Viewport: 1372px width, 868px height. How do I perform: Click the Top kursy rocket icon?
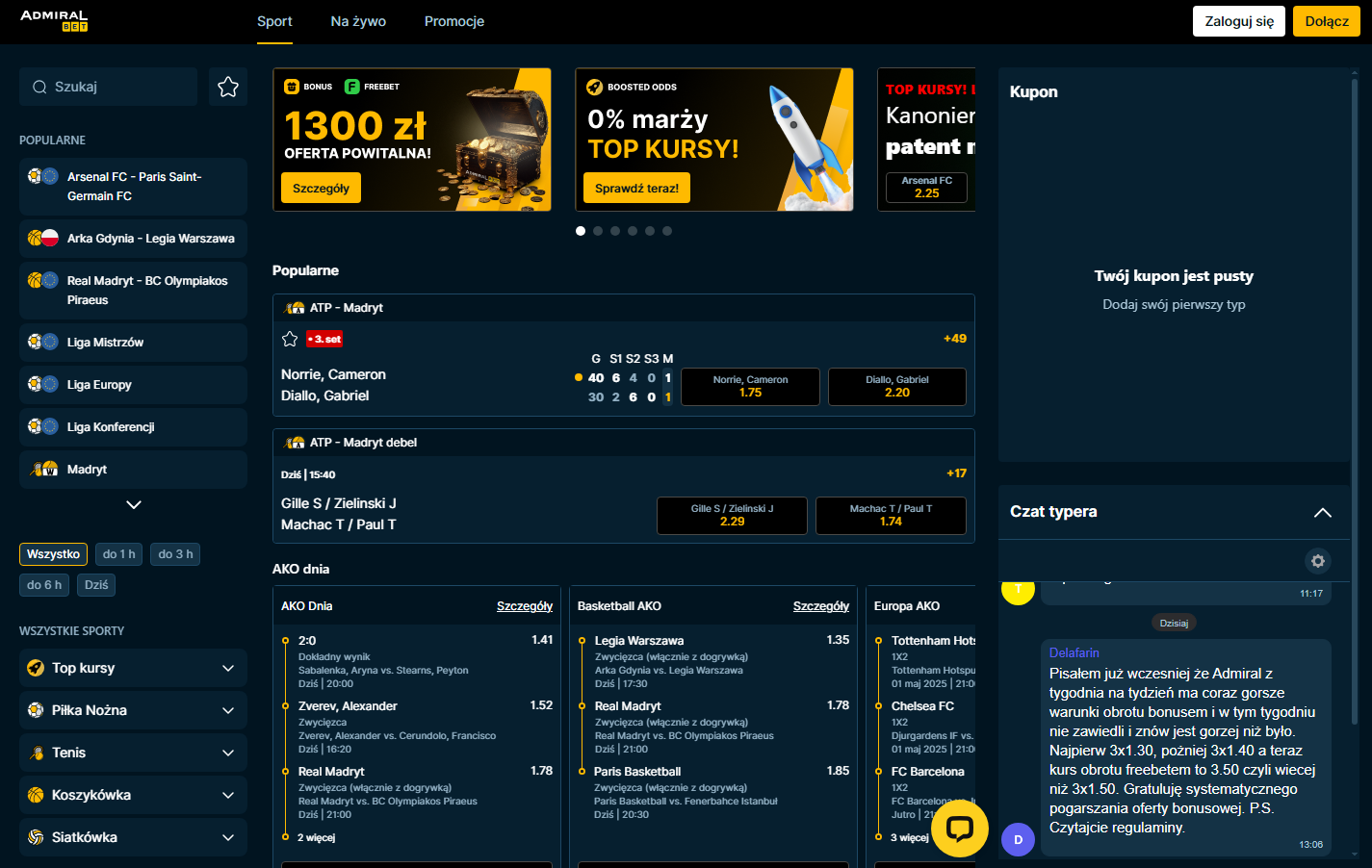[x=36, y=668]
